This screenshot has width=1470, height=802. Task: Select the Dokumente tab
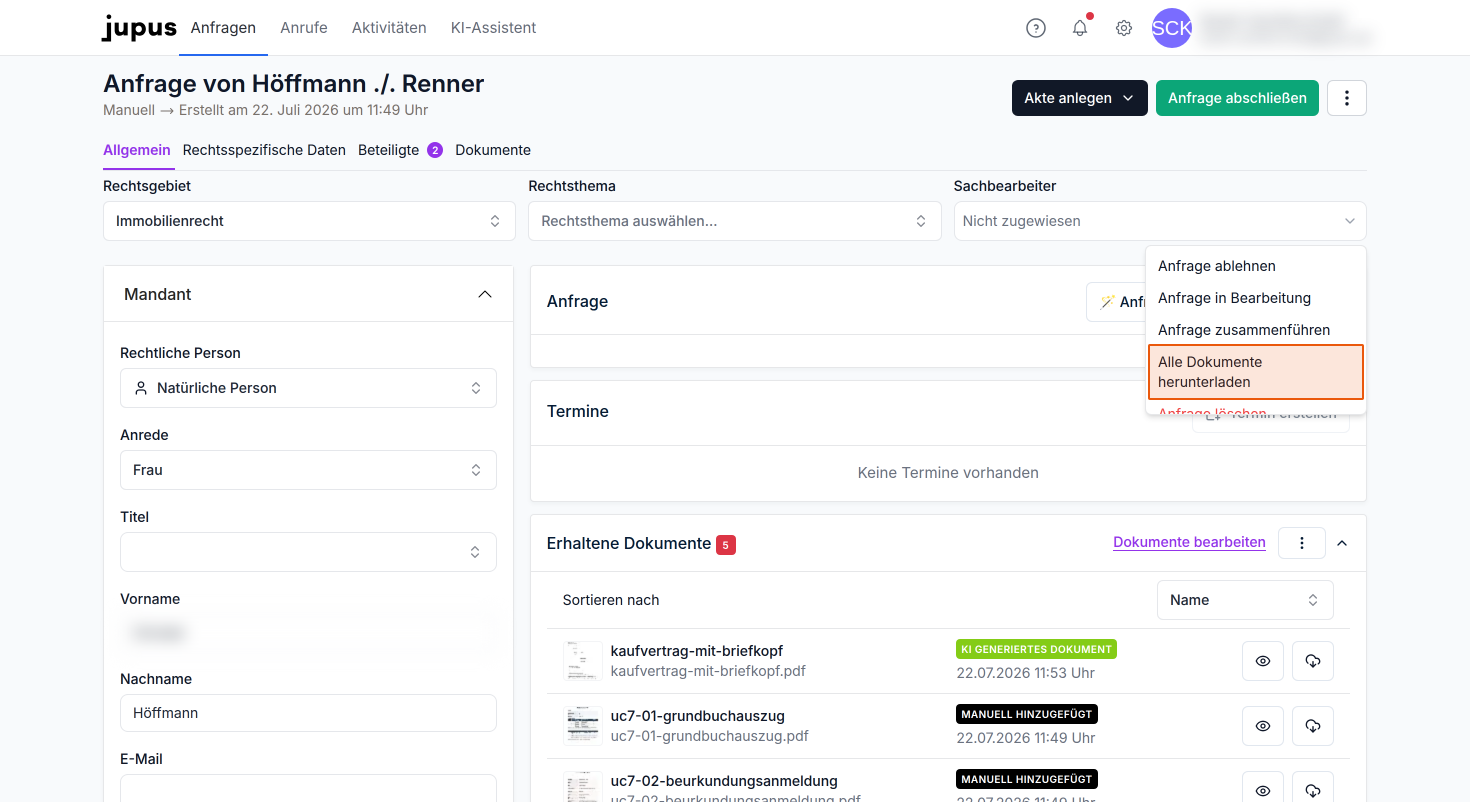[x=493, y=150]
